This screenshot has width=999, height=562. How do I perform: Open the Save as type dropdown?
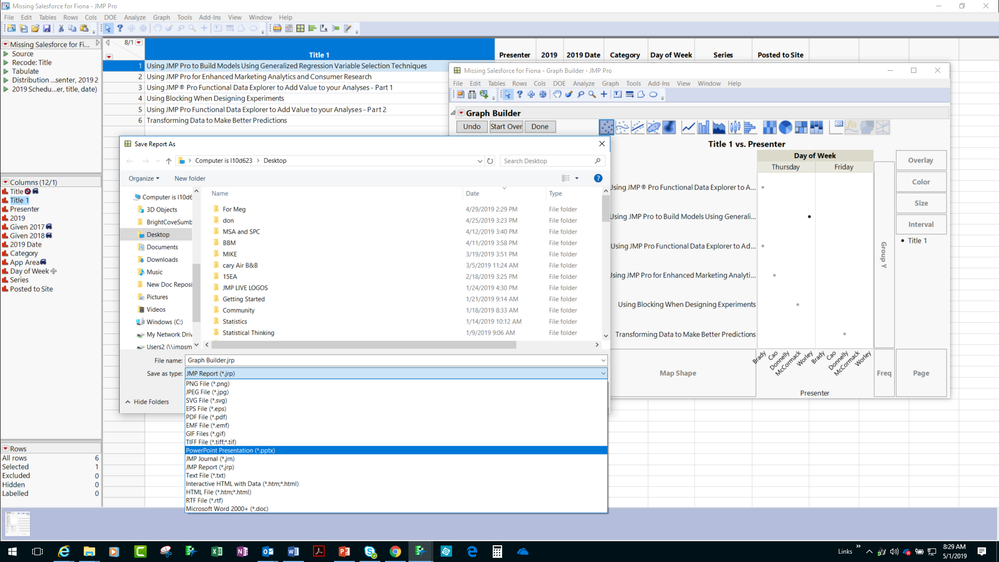click(x=395, y=373)
